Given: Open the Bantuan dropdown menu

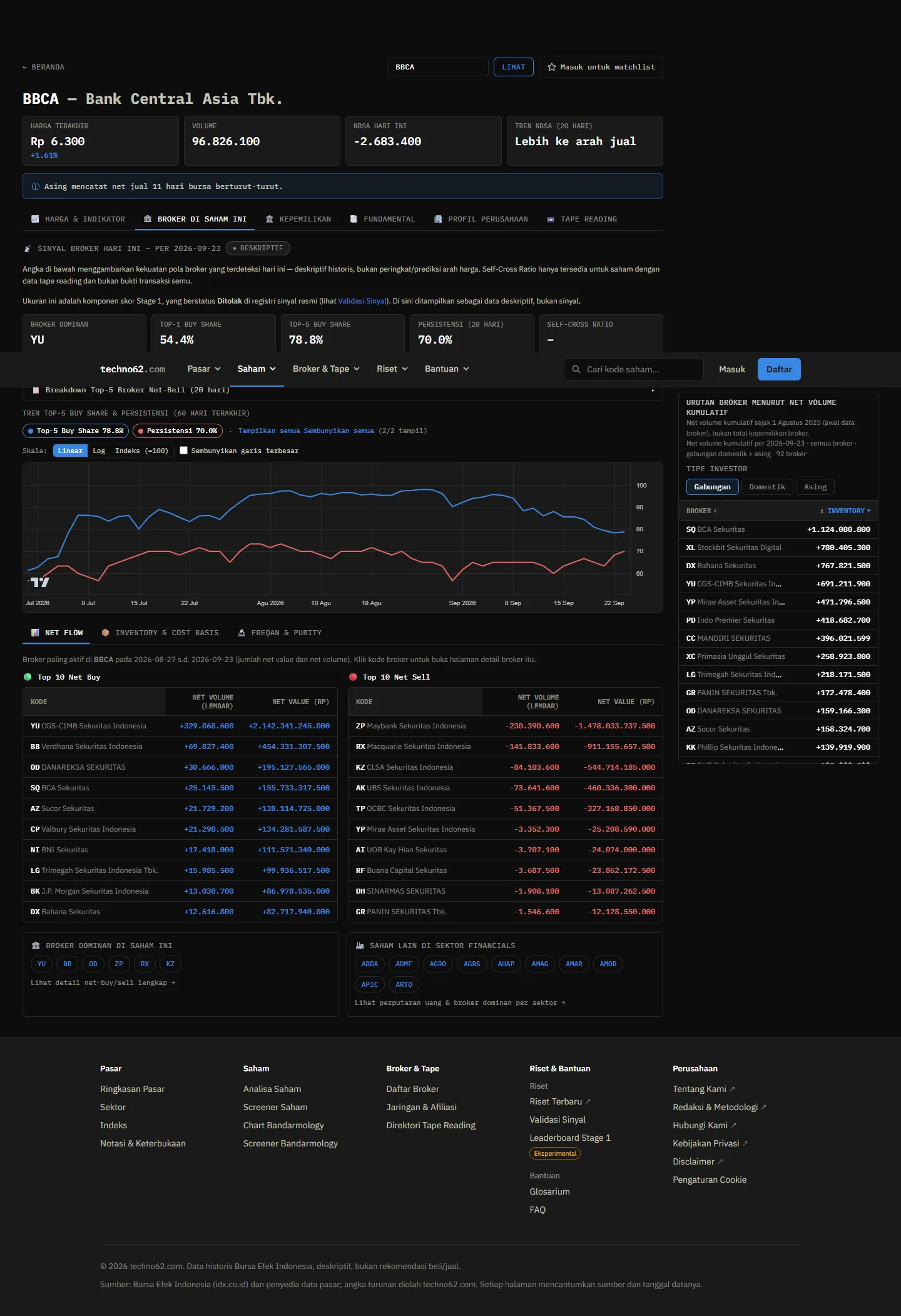Looking at the screenshot, I should pos(447,369).
